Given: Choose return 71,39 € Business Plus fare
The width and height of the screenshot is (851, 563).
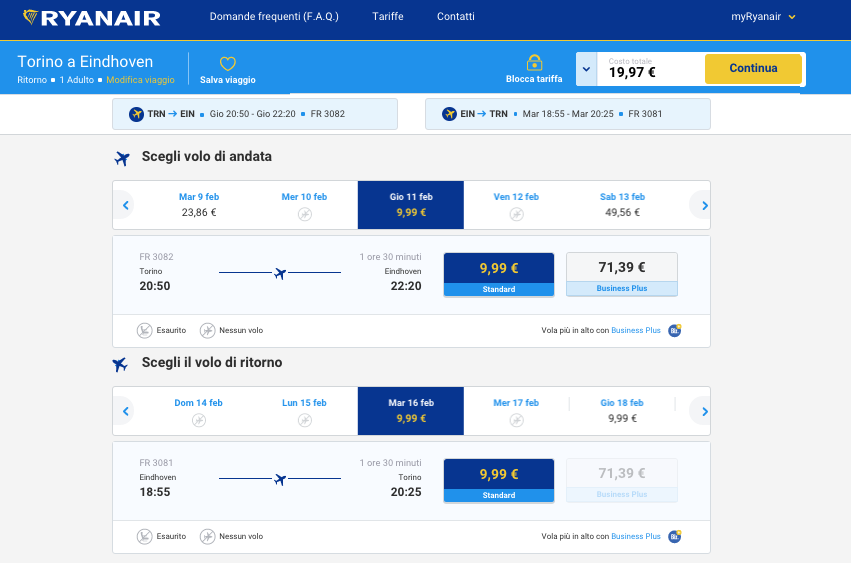Looking at the screenshot, I should 622,480.
